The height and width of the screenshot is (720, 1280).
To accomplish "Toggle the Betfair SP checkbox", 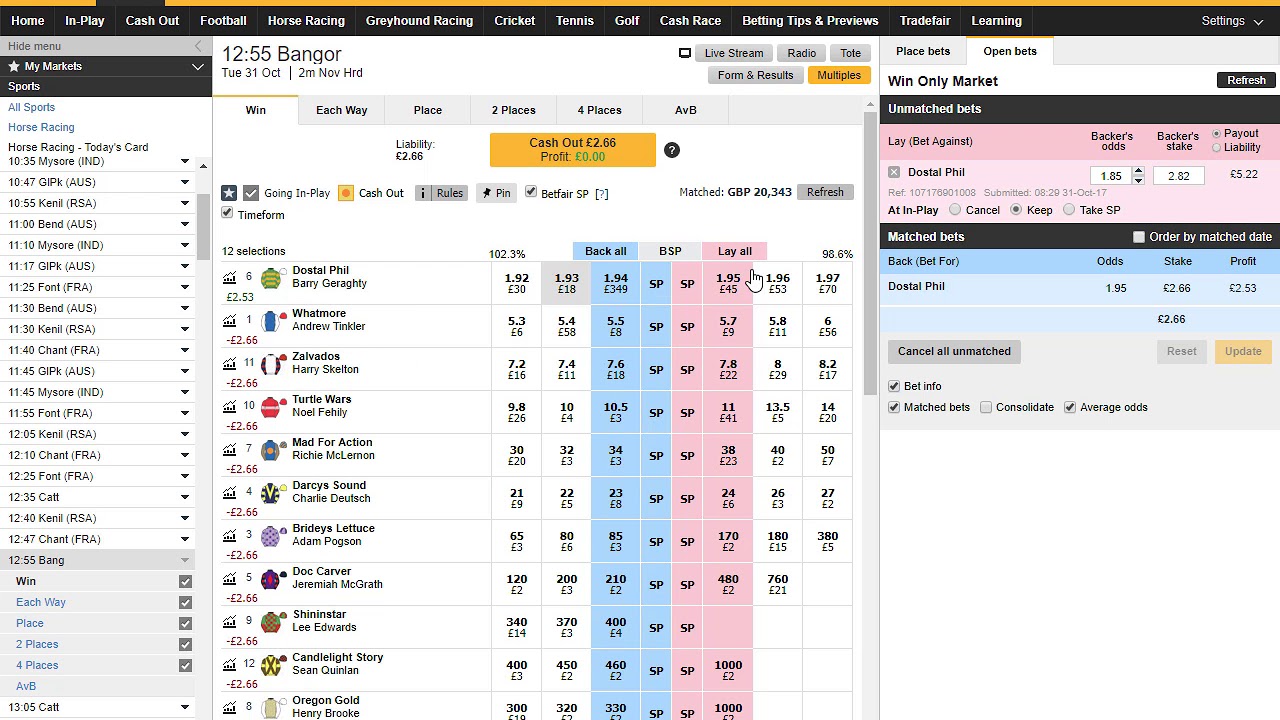I will point(531,192).
